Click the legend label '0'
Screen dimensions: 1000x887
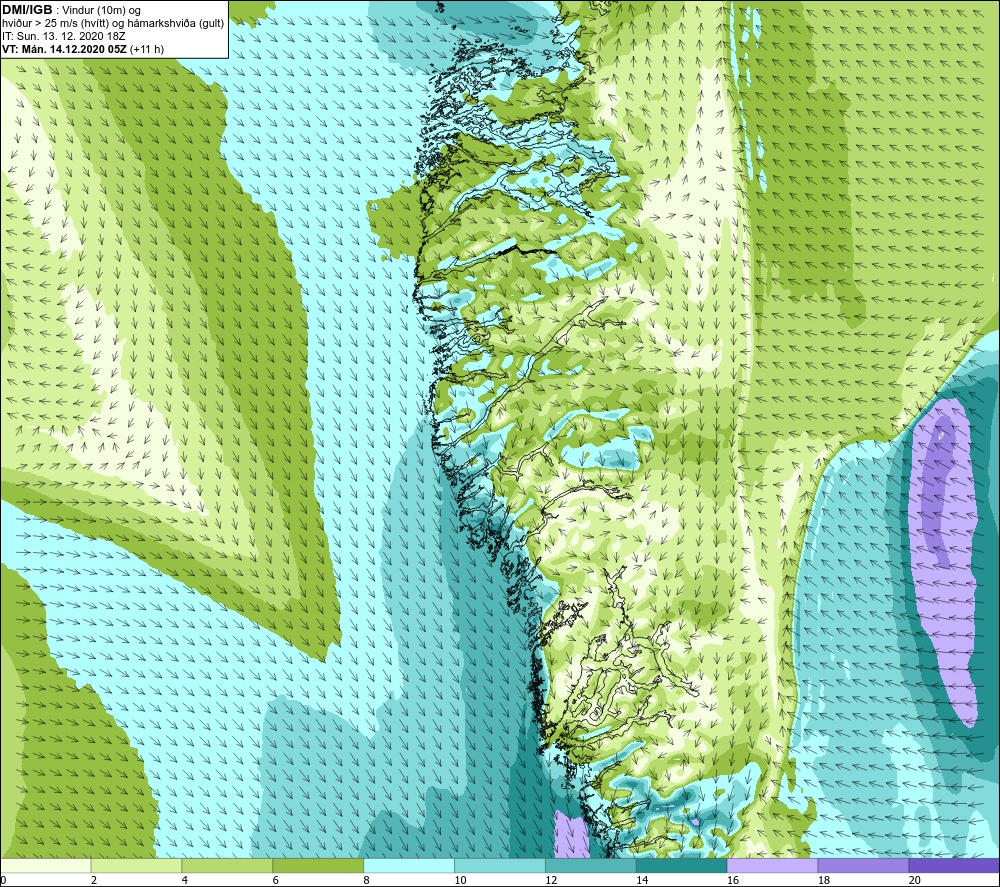pos(3,881)
